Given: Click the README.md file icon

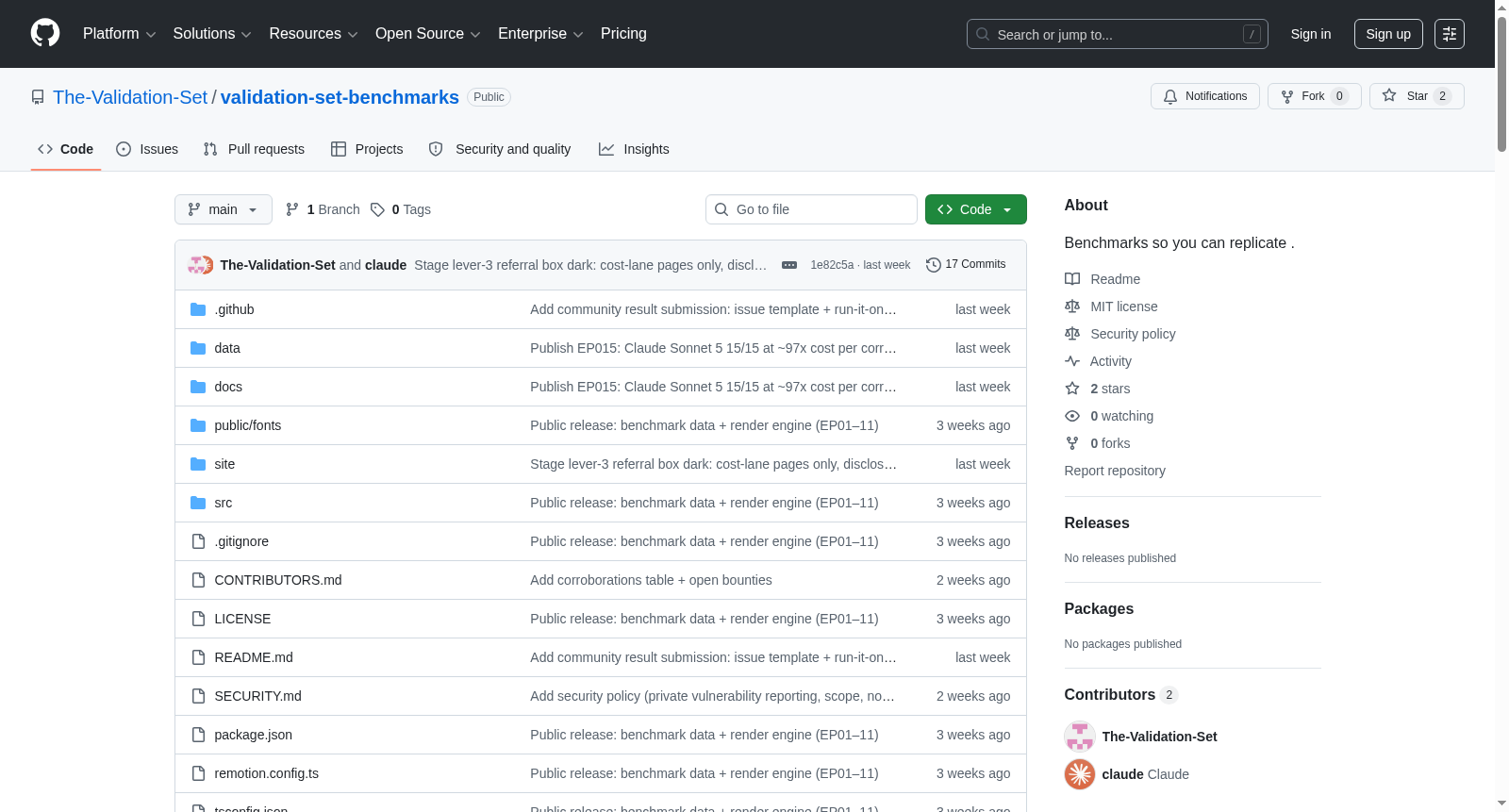Looking at the screenshot, I should coord(198,657).
